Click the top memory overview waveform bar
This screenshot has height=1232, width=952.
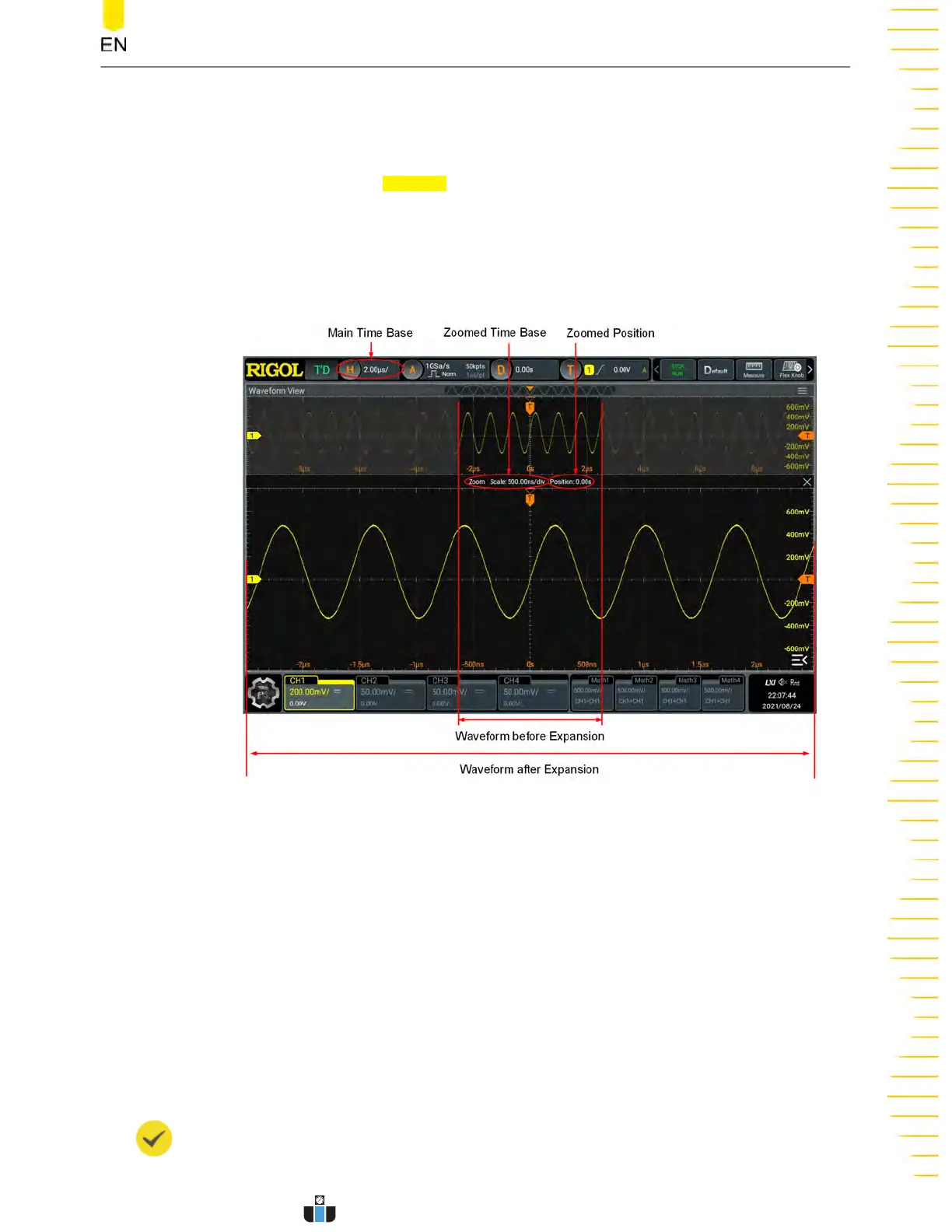530,390
